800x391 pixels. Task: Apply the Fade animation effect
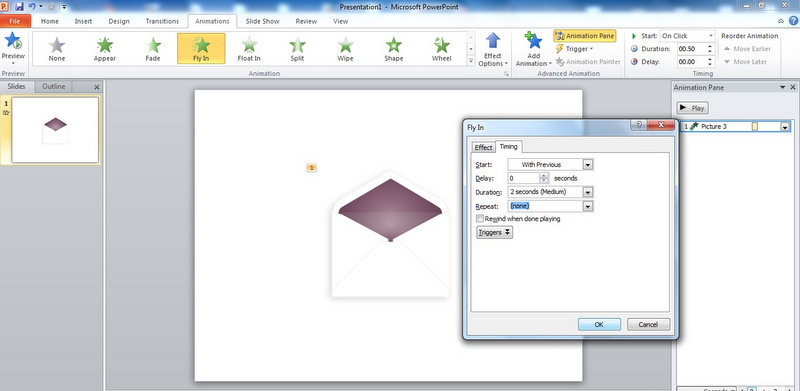(153, 49)
